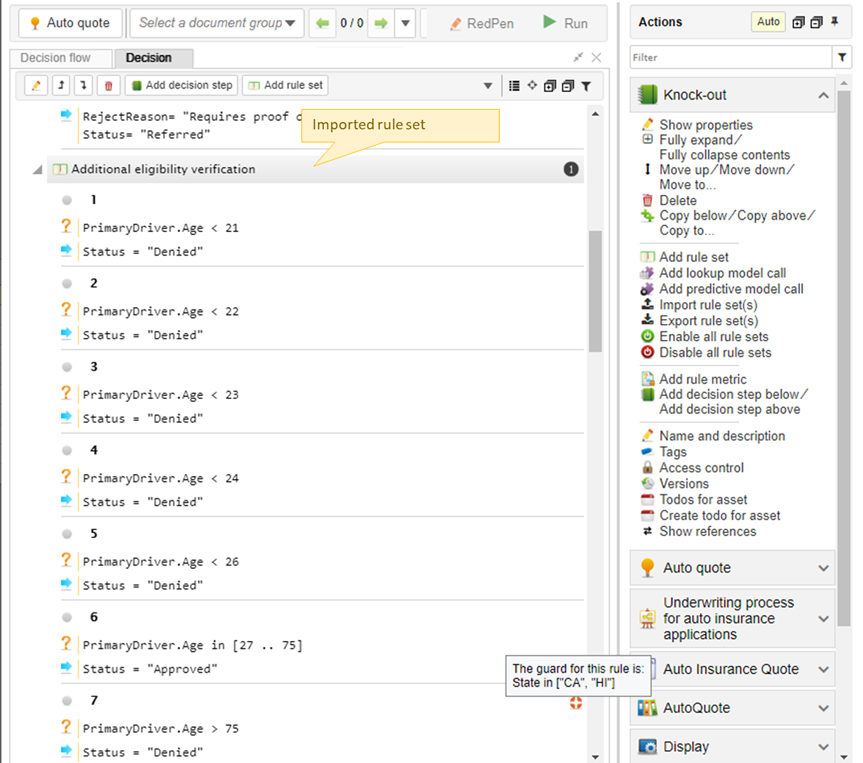
Task: Click the filter funnel icon in Decision toolbar
Action: click(x=586, y=86)
